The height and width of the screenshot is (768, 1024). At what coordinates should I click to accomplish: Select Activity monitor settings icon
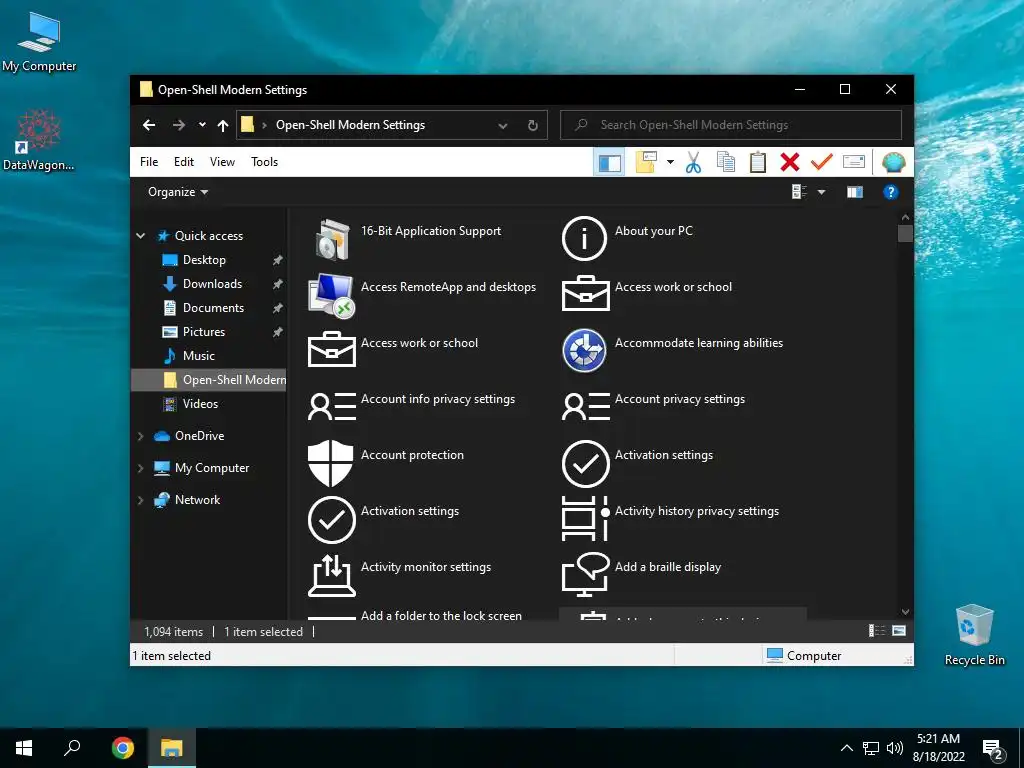[x=332, y=575]
